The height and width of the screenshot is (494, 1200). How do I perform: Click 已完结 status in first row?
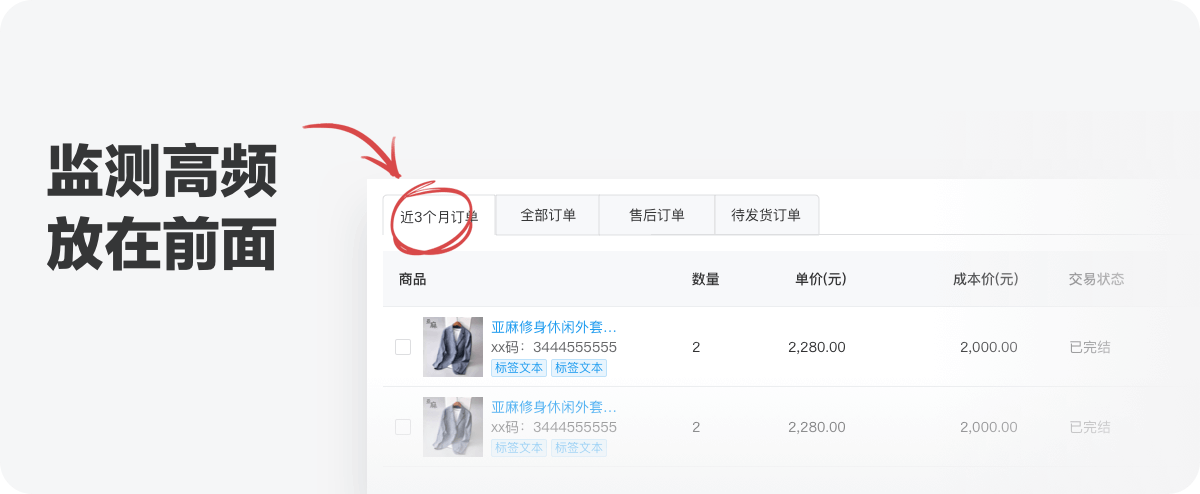pyautogui.click(x=1090, y=347)
